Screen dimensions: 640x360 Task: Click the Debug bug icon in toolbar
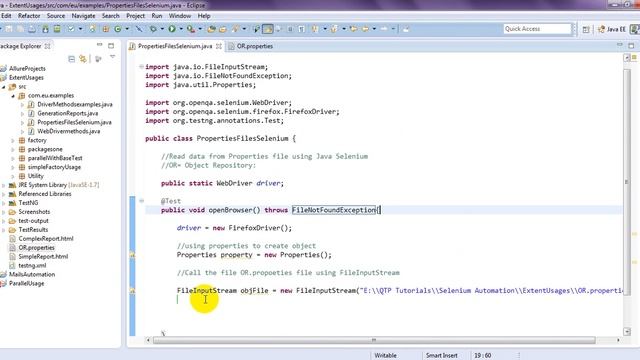153,29
